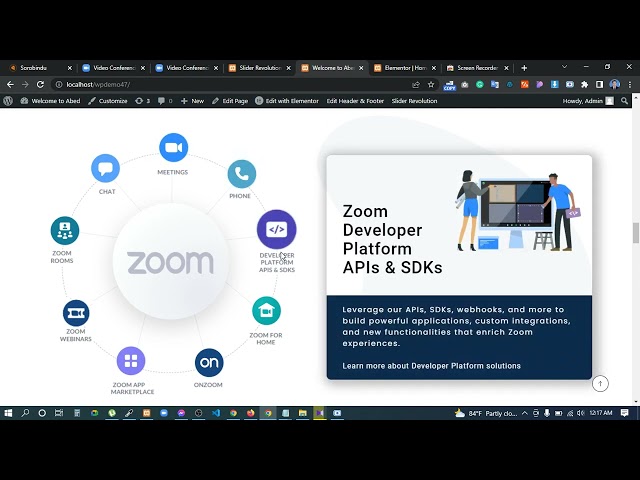Click Edit Header & Footer

[355, 101]
